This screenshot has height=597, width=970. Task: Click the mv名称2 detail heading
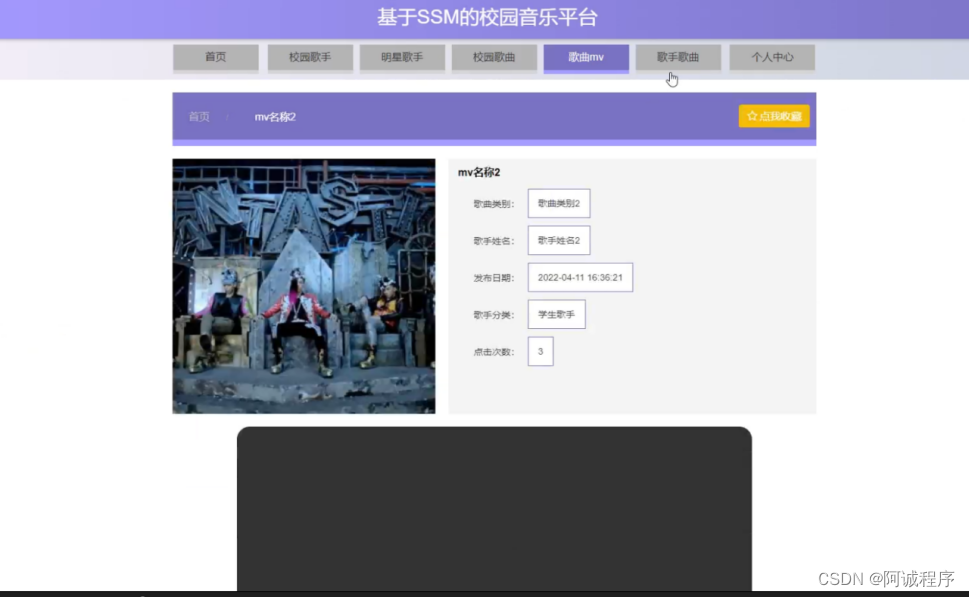(478, 172)
